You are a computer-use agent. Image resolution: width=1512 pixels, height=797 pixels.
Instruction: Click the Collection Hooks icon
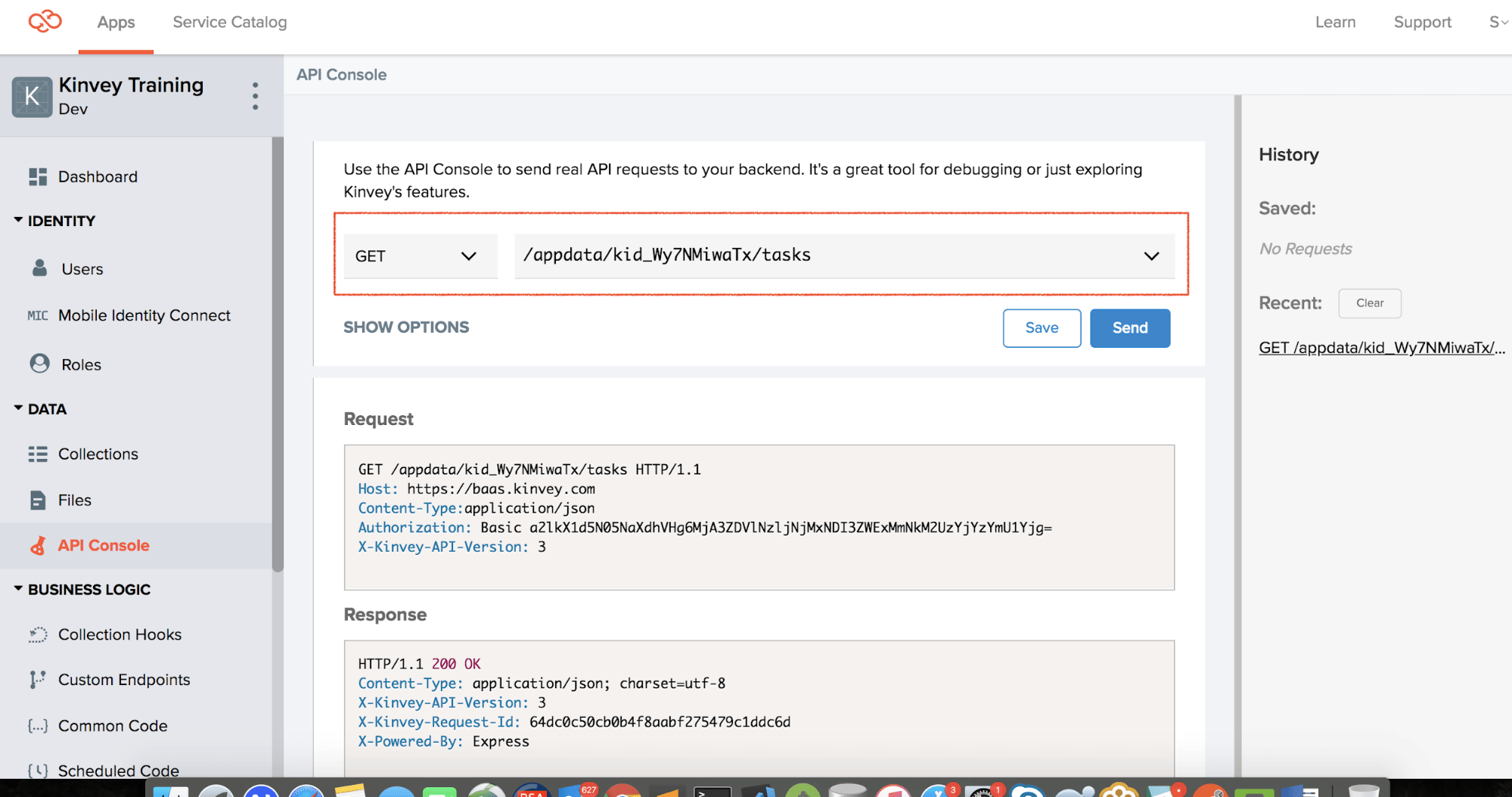(38, 634)
